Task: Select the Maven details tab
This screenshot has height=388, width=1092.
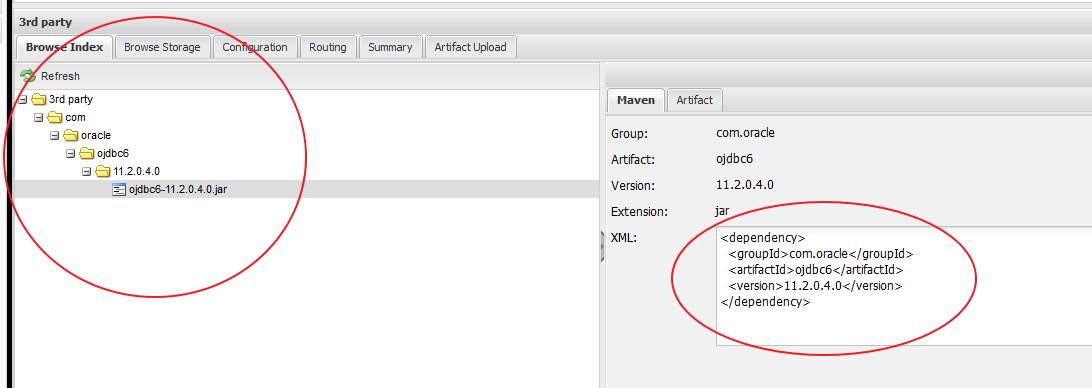Action: coord(636,100)
